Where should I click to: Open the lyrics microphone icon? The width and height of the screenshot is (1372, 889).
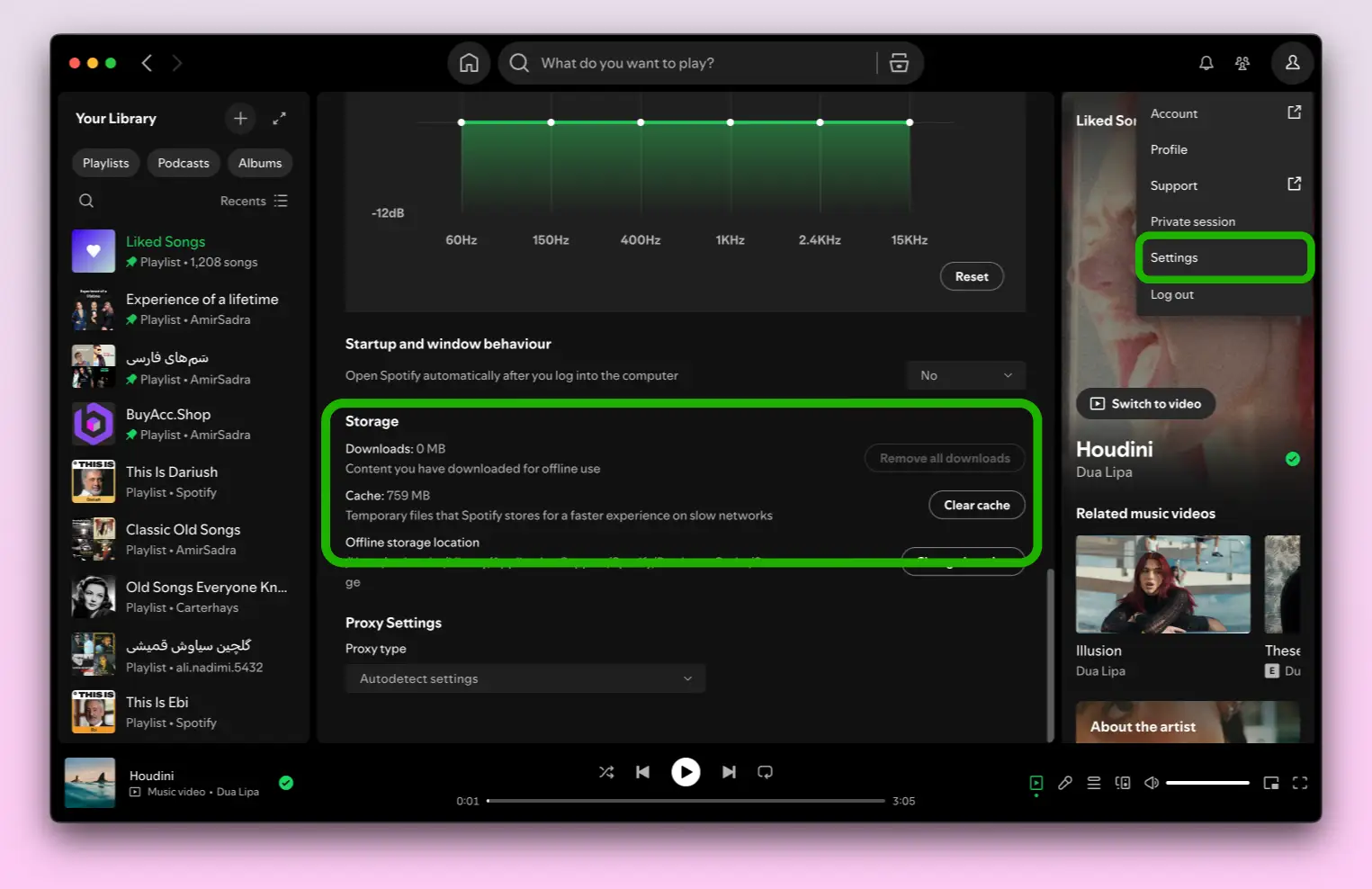click(x=1065, y=783)
